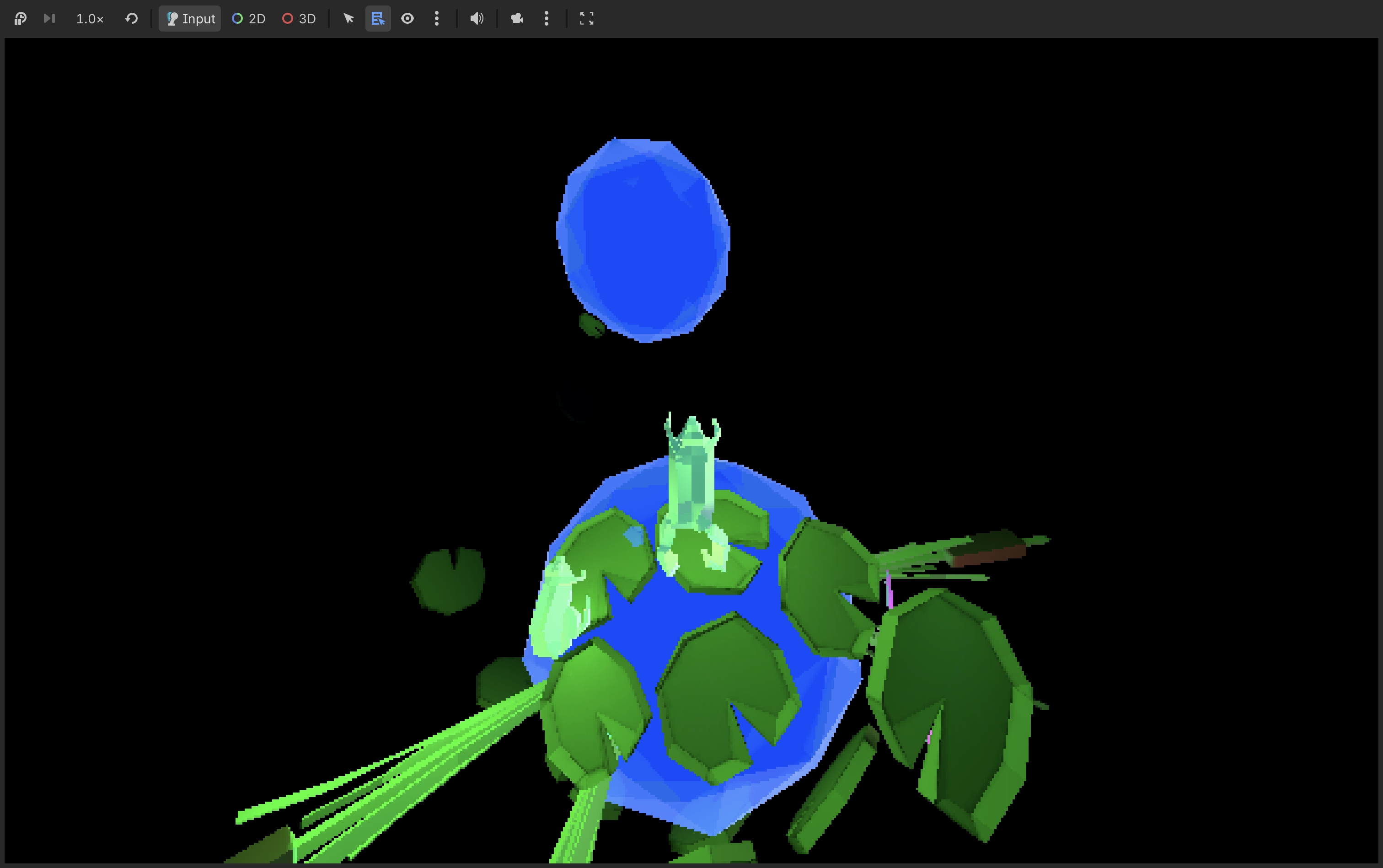Mute game audio with the speaker icon

477,18
